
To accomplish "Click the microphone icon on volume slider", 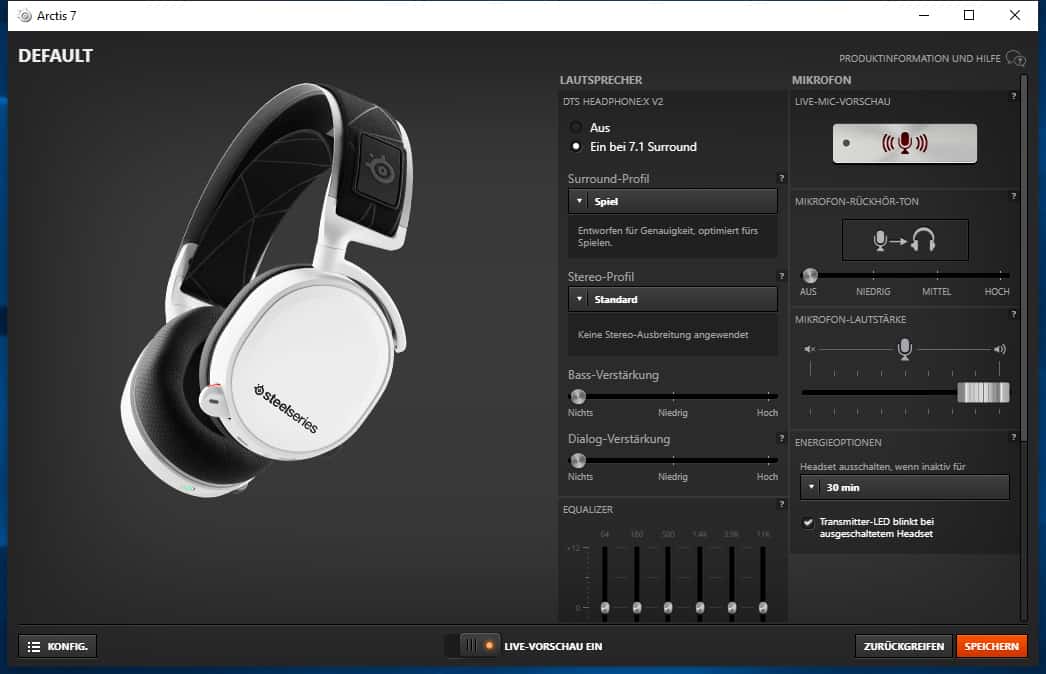I will click(905, 348).
